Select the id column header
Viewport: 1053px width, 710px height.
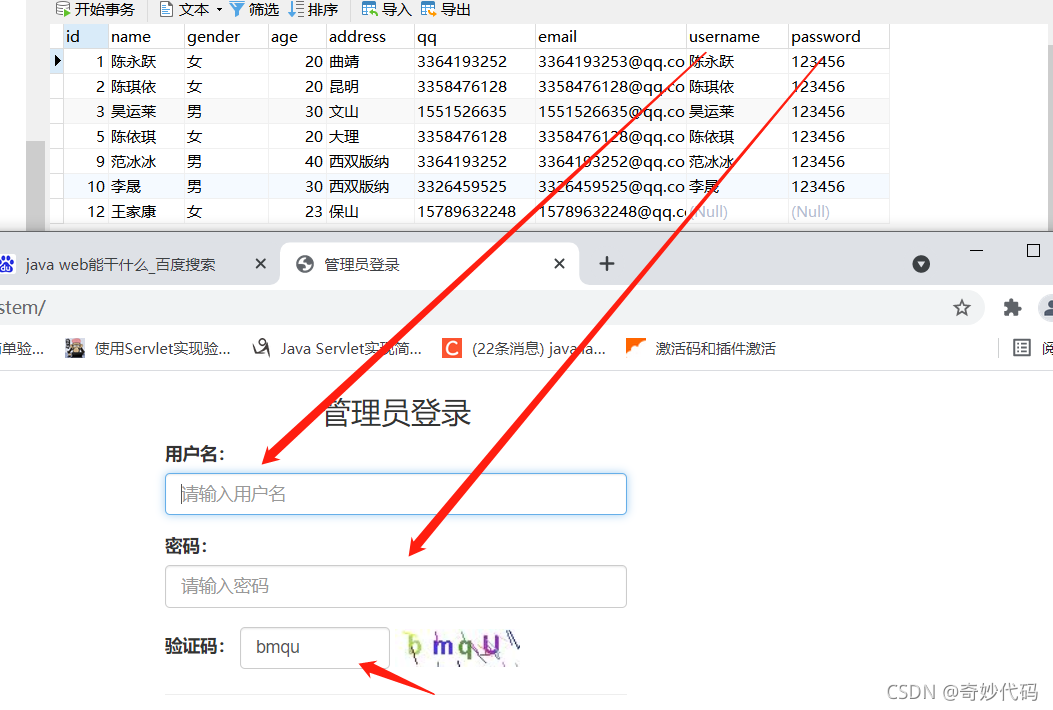tap(85, 36)
